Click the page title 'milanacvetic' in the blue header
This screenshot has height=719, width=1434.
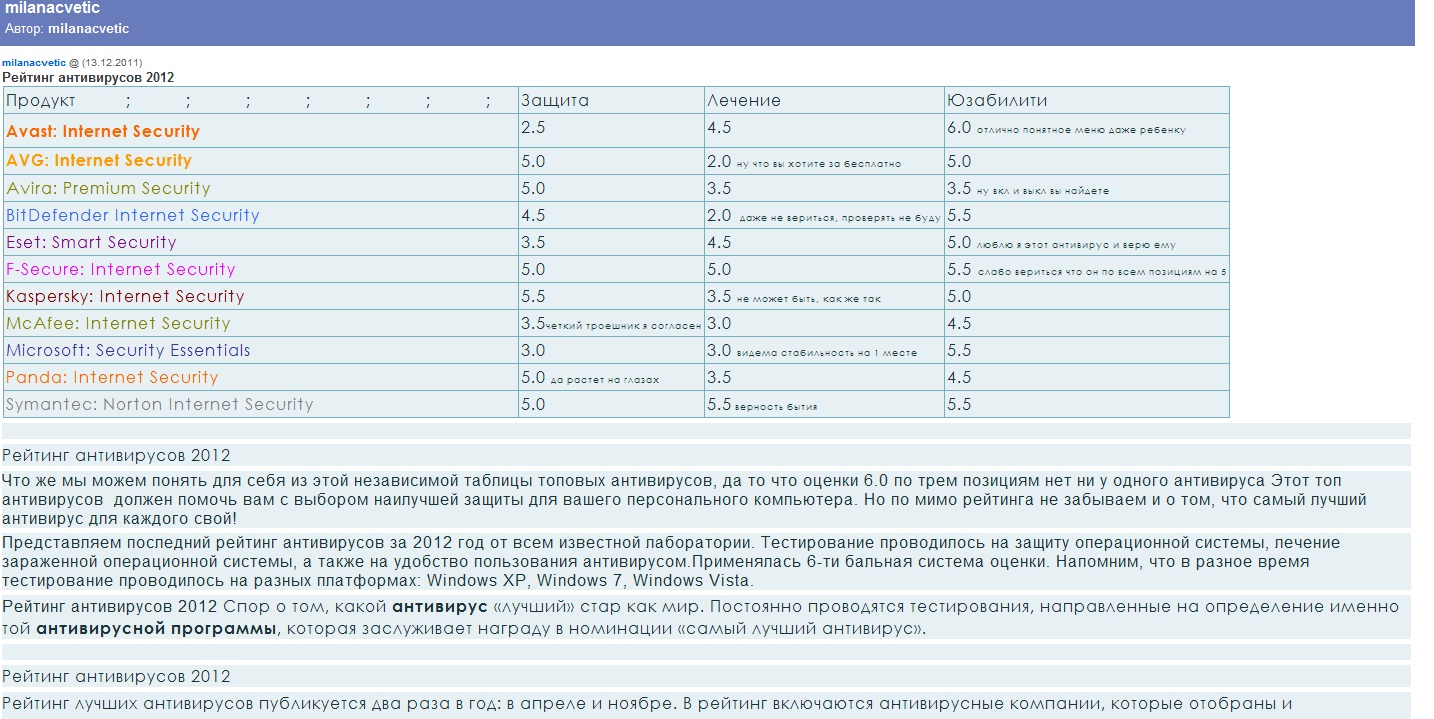(x=53, y=8)
